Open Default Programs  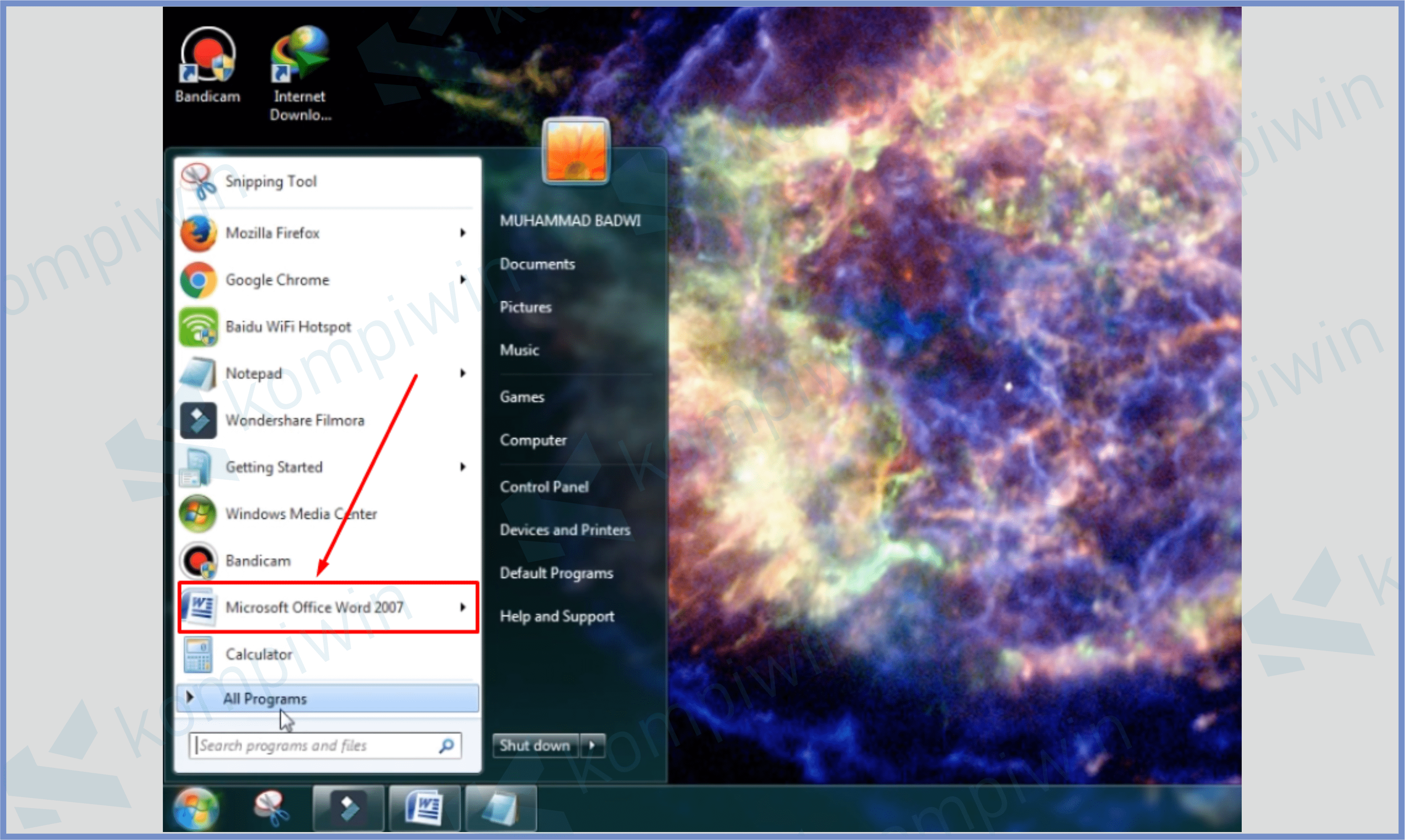coord(556,573)
